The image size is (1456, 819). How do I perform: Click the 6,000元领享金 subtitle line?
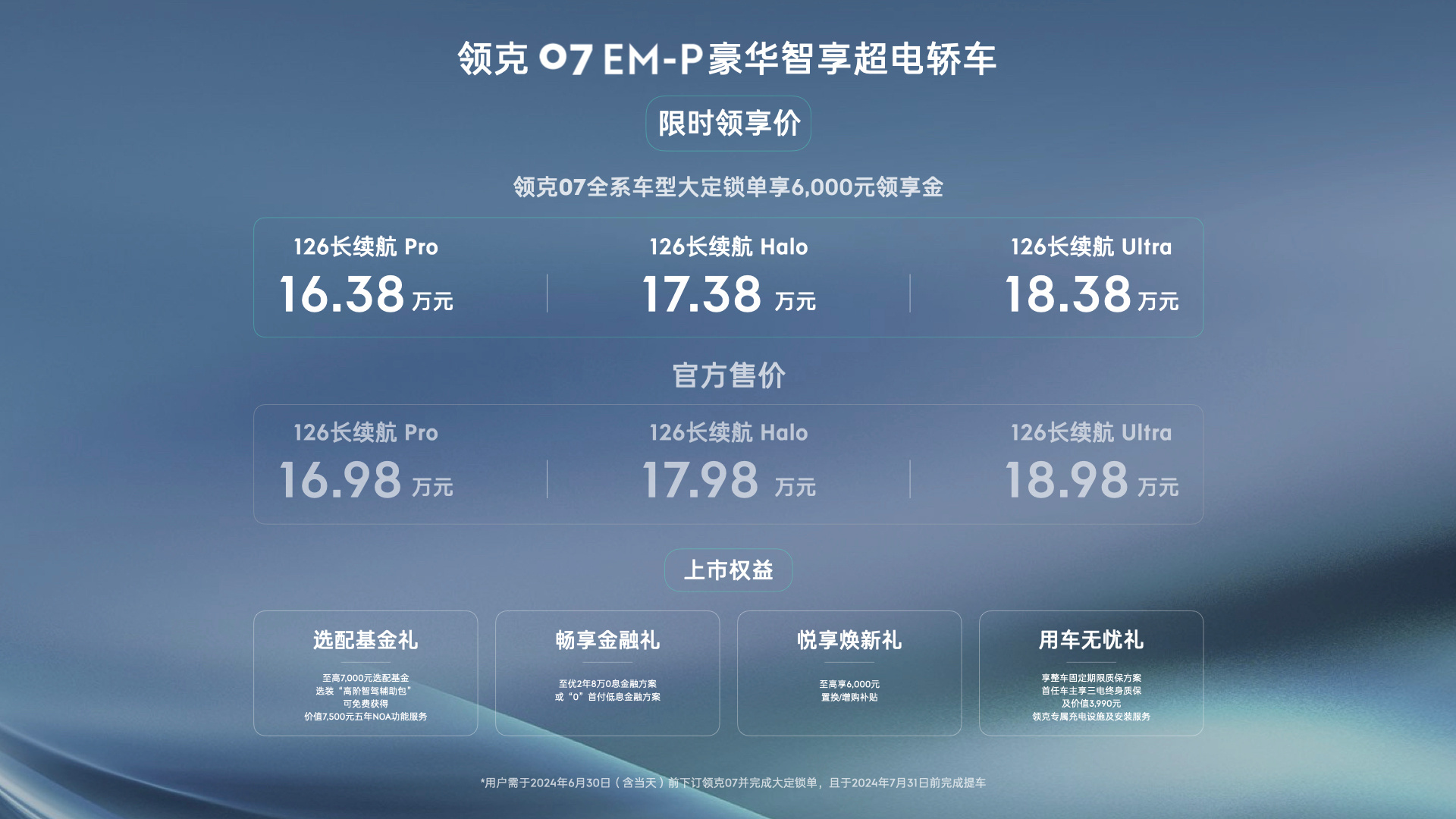(x=728, y=187)
